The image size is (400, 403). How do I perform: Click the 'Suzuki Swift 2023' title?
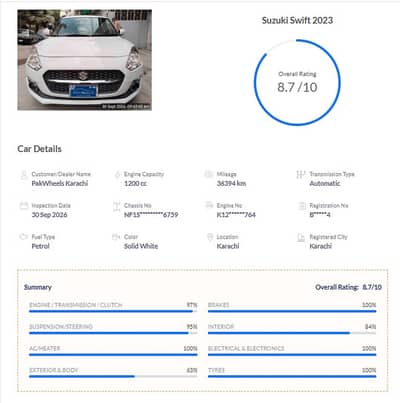pyautogui.click(x=297, y=20)
